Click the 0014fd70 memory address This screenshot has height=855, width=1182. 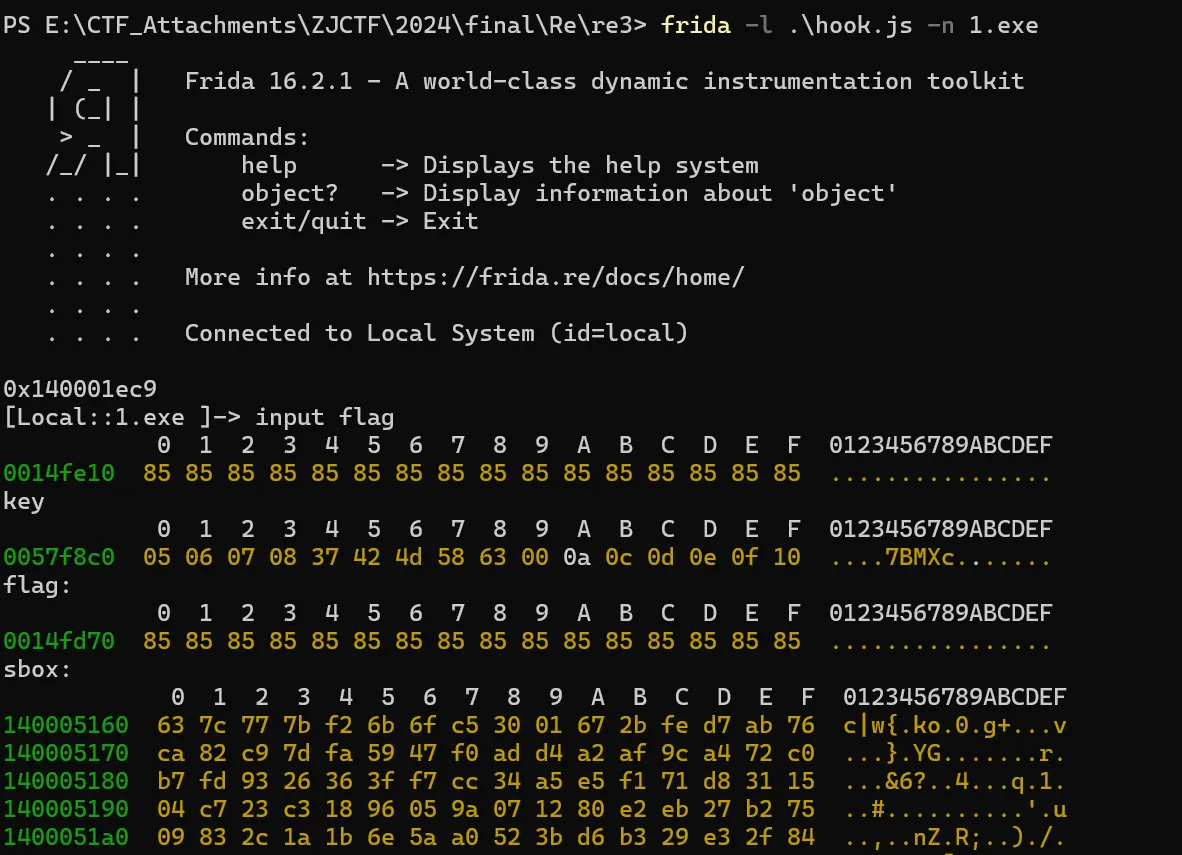[x=59, y=641]
